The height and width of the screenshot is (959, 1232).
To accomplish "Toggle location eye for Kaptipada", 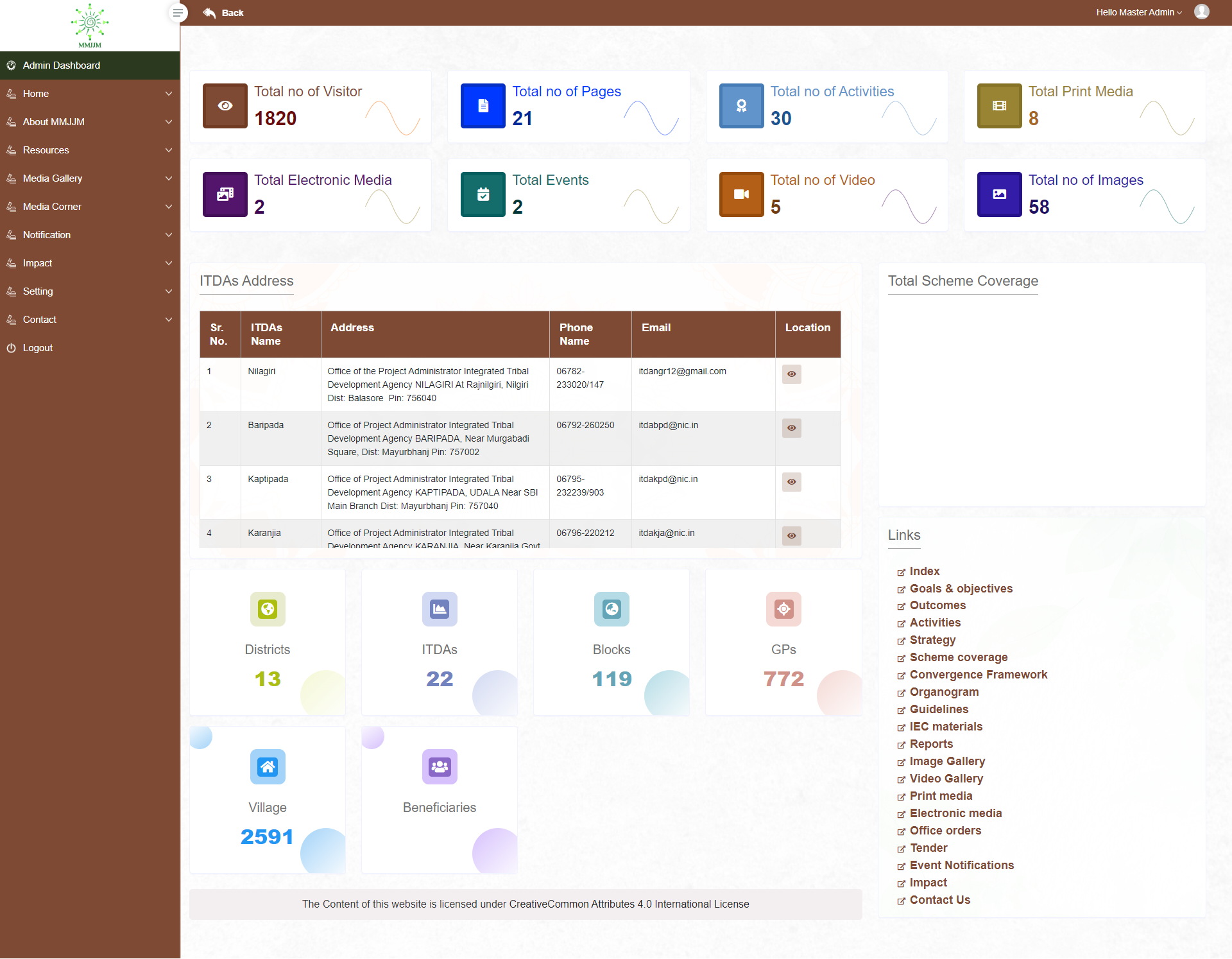I will [x=791, y=482].
